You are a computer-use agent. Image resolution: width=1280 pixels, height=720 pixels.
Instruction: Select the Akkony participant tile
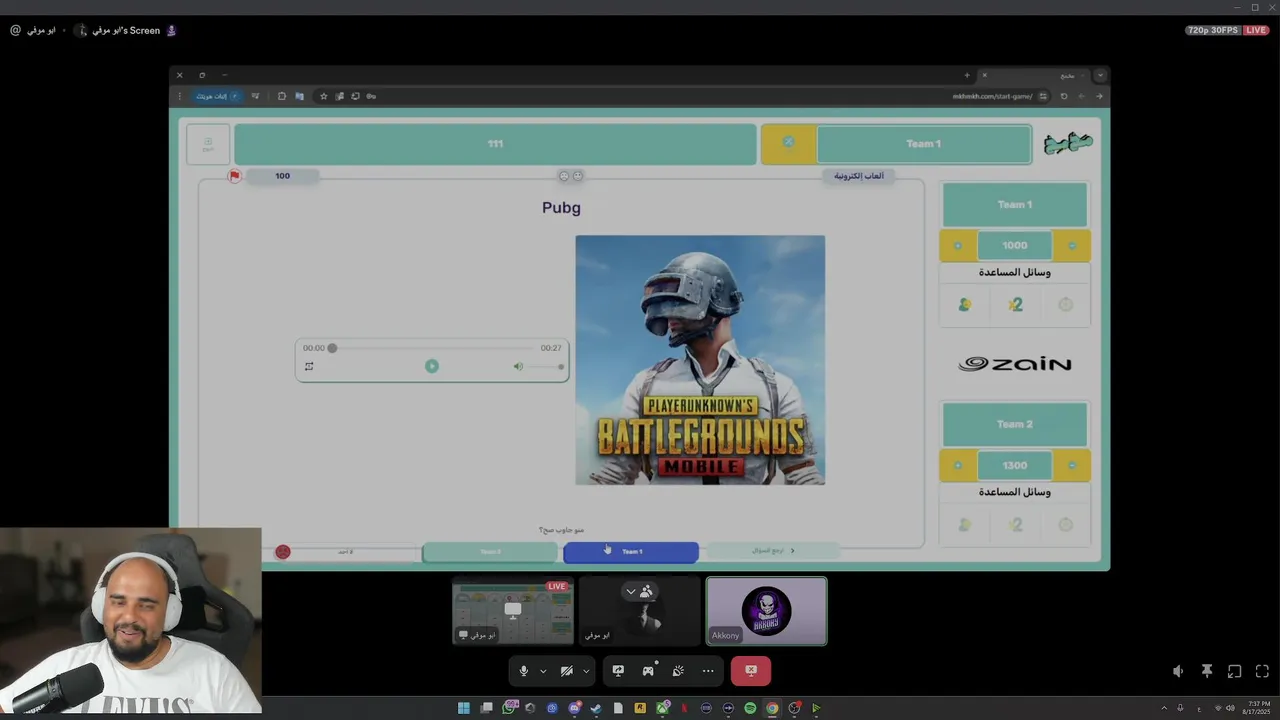[766, 611]
